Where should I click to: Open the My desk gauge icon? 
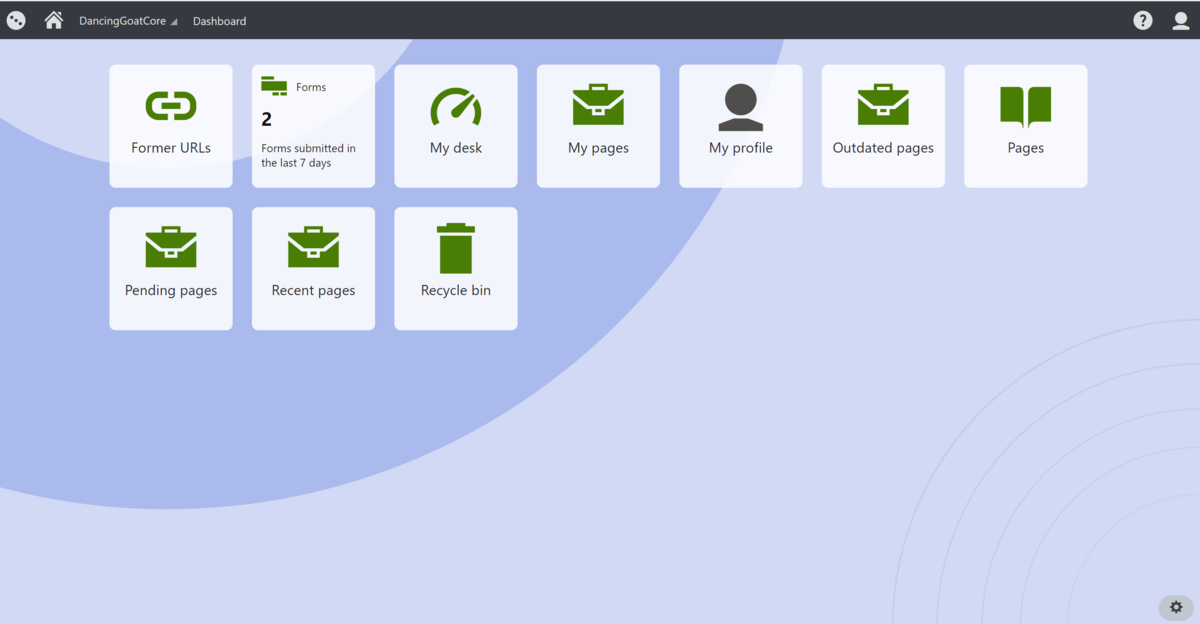(456, 107)
